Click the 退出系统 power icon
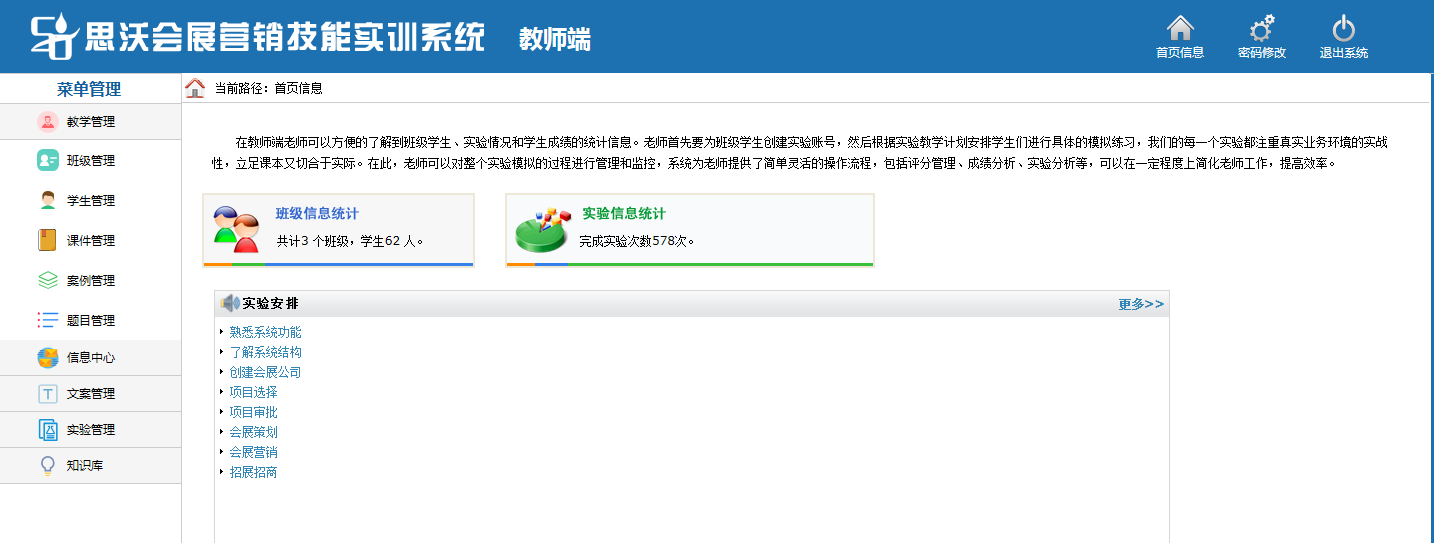The image size is (1434, 543). pyautogui.click(x=1343, y=29)
